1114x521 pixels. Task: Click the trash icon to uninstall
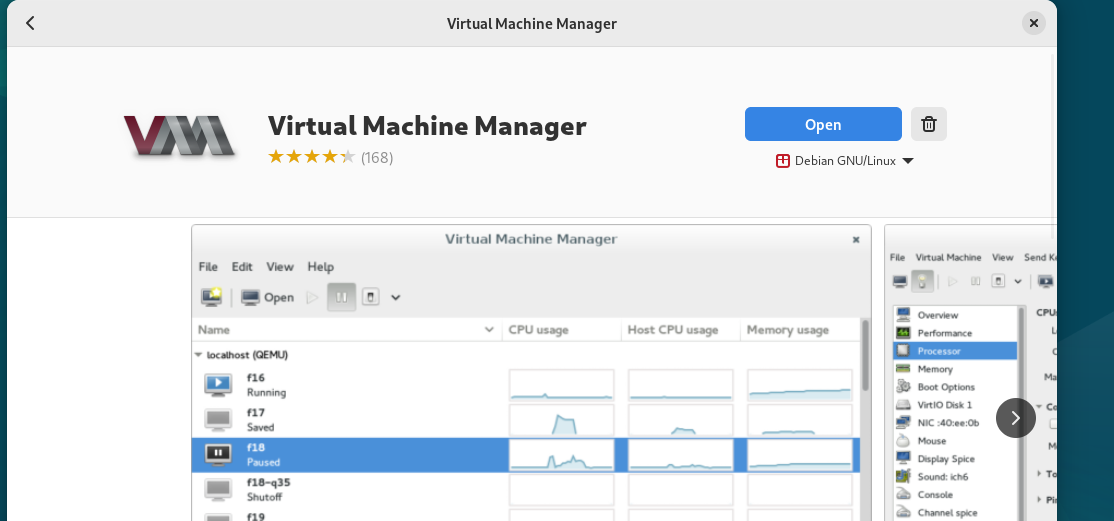point(929,124)
